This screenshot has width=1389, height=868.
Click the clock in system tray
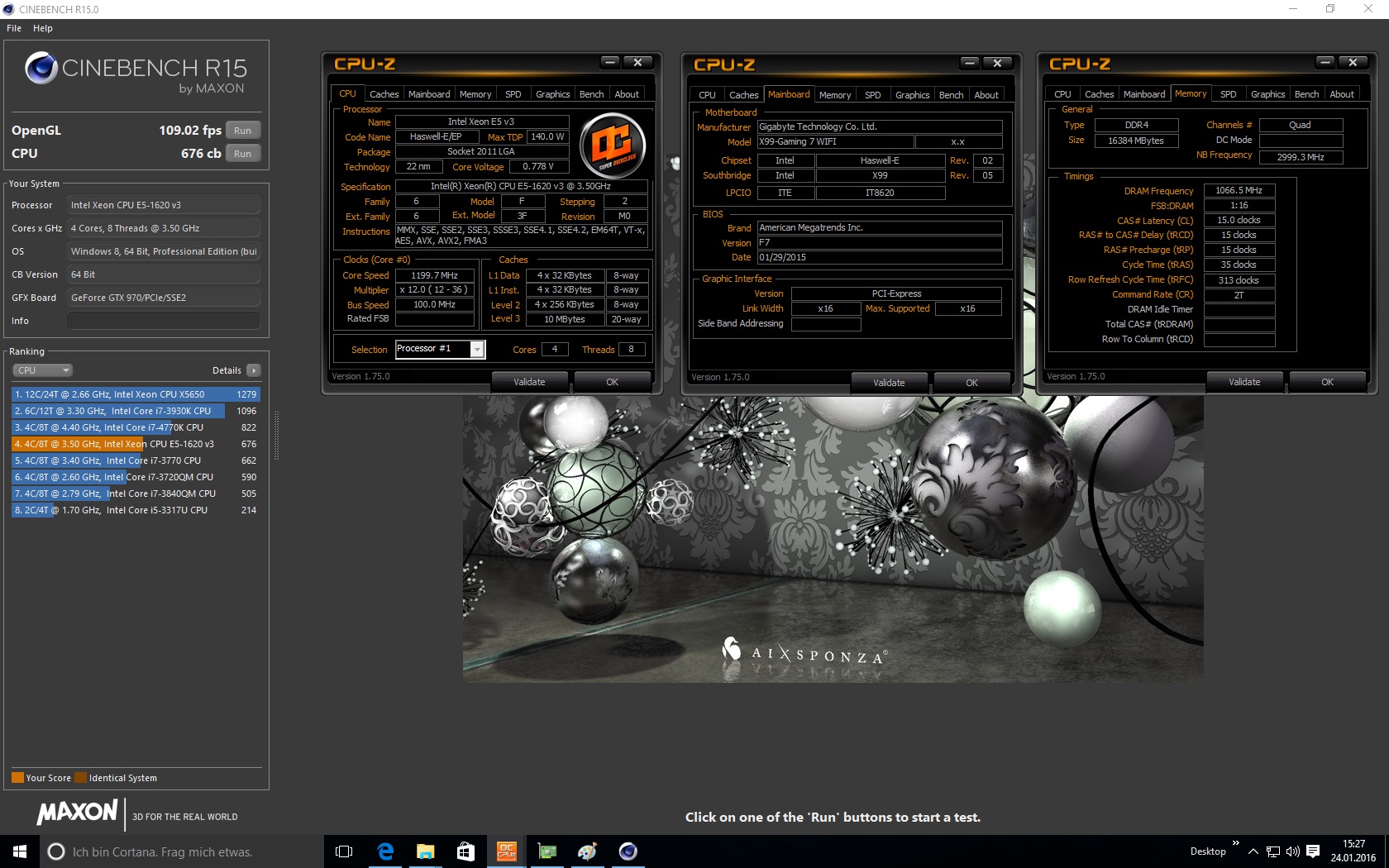point(1353,851)
